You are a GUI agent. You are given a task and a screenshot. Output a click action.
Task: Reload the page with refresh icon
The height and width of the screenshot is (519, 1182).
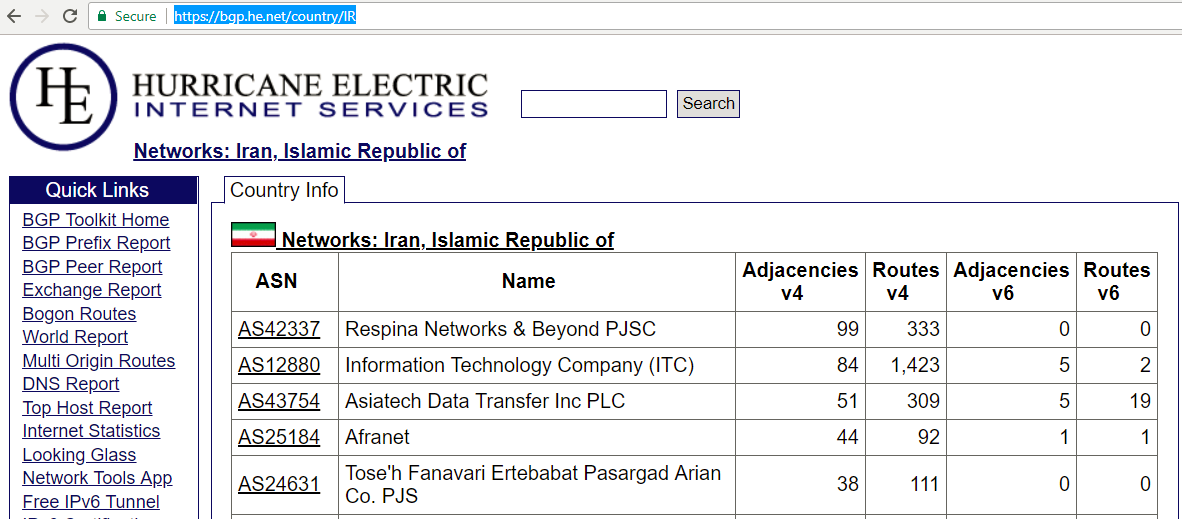tap(70, 16)
